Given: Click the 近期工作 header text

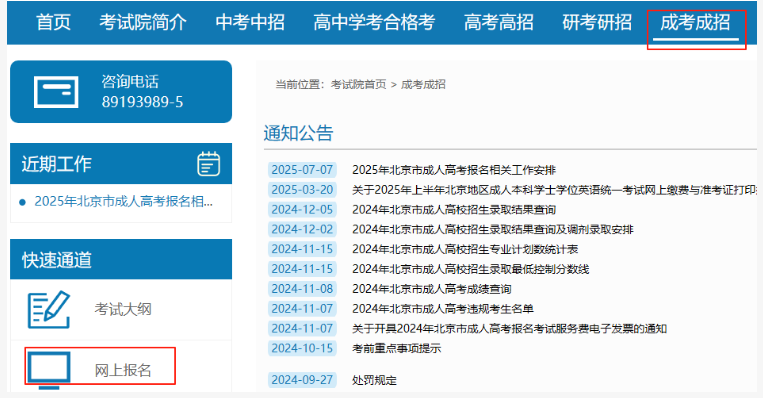Looking at the screenshot, I should tap(56, 164).
